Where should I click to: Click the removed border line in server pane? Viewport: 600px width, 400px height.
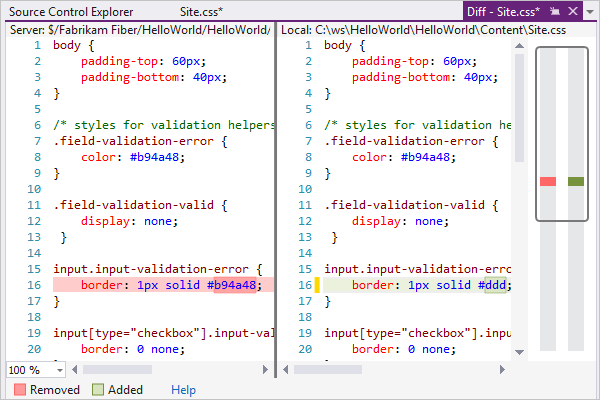pyautogui.click(x=160, y=285)
